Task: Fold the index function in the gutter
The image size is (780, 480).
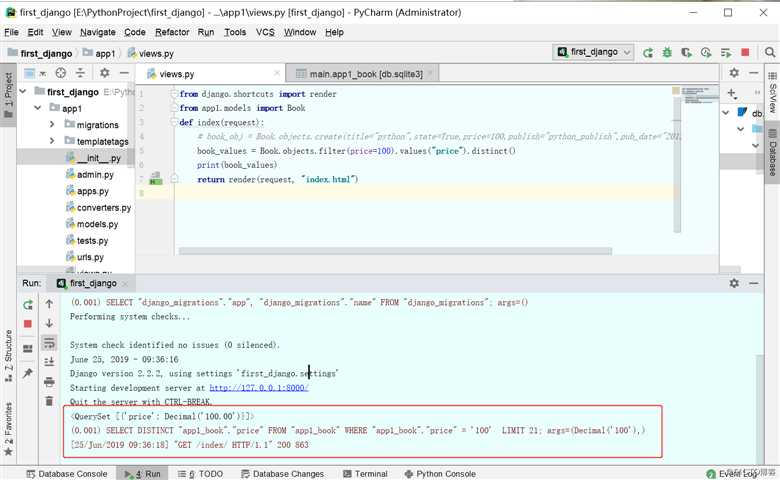Action: pos(174,122)
